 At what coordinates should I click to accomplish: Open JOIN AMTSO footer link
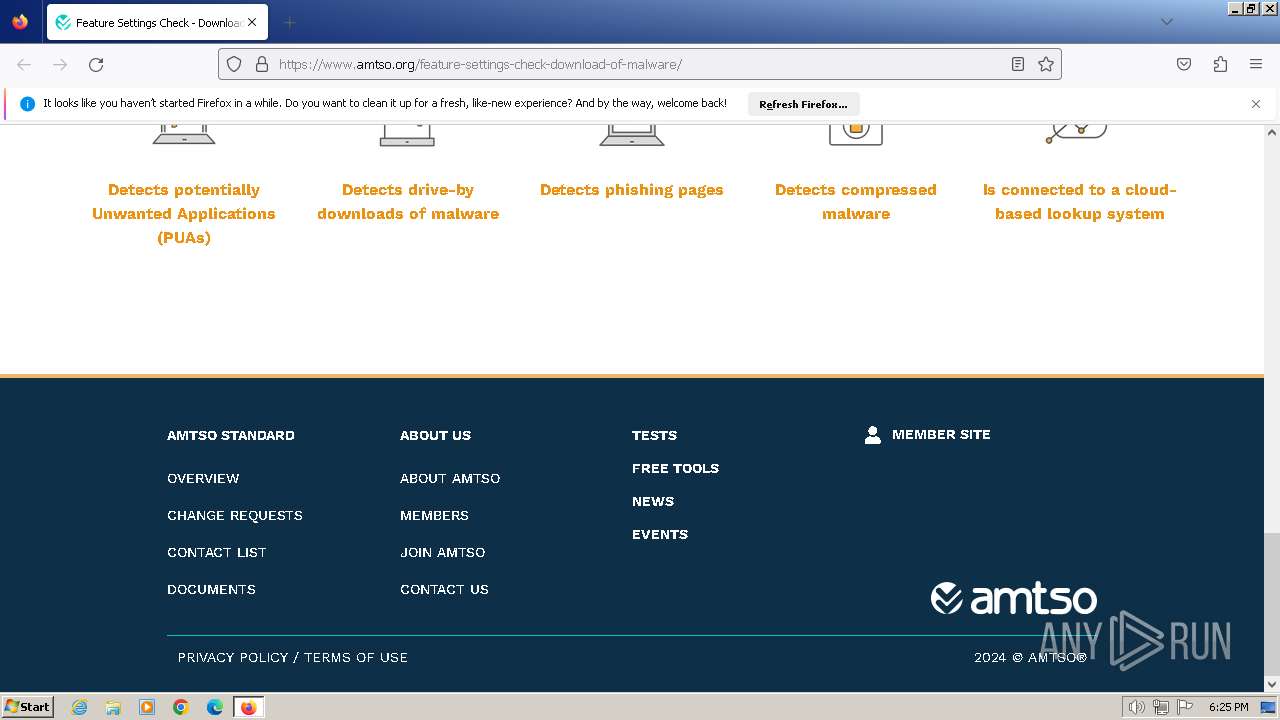tap(442, 552)
